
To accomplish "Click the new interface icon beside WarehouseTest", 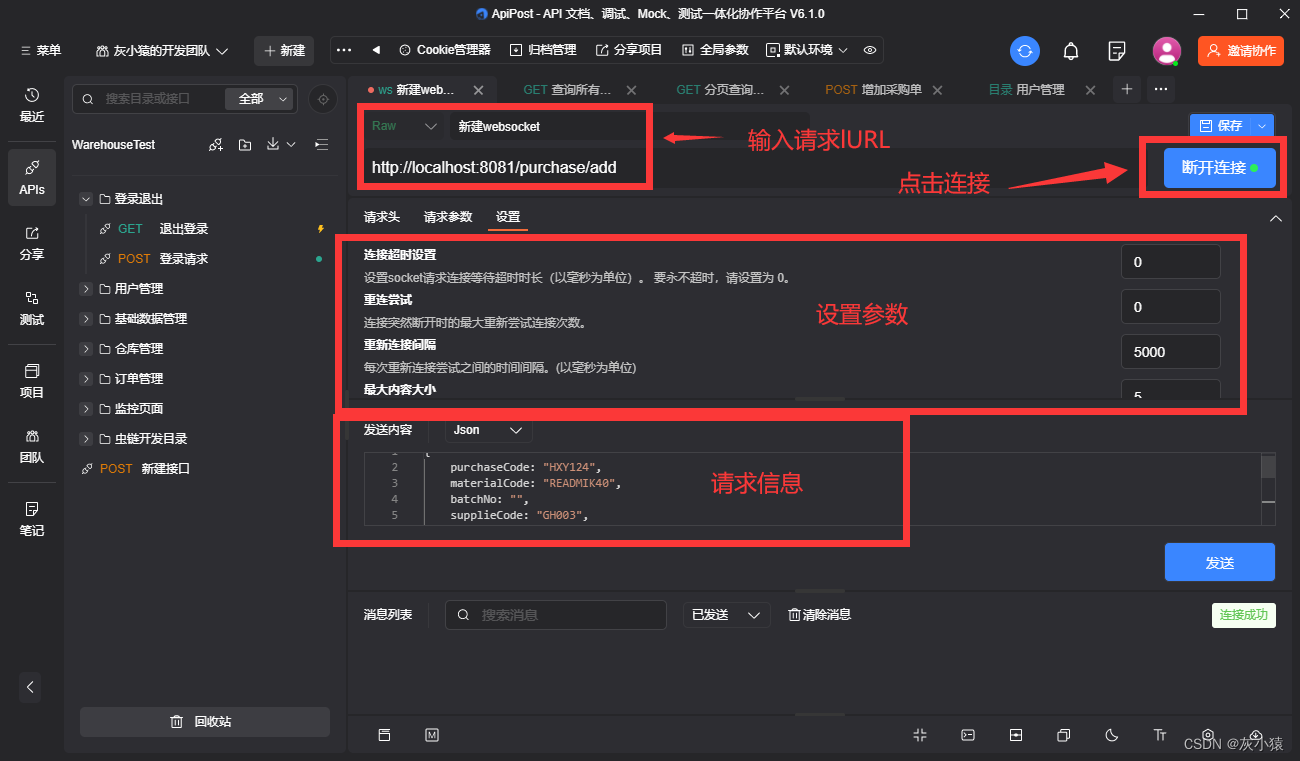I will [216, 145].
